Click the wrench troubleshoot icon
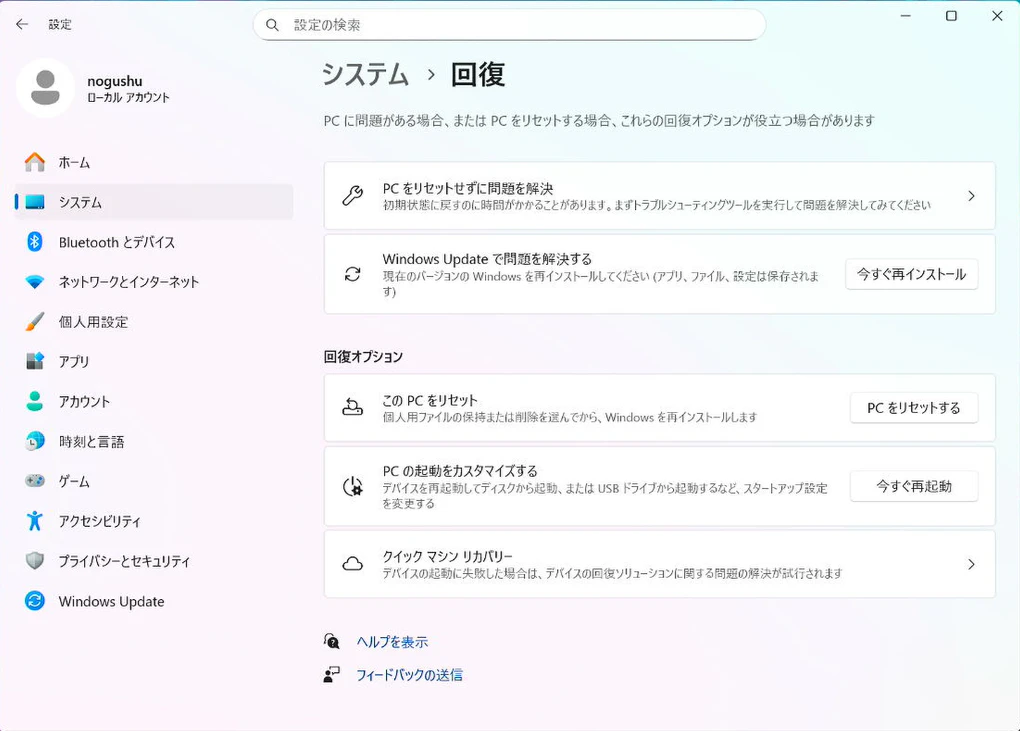 [x=353, y=196]
